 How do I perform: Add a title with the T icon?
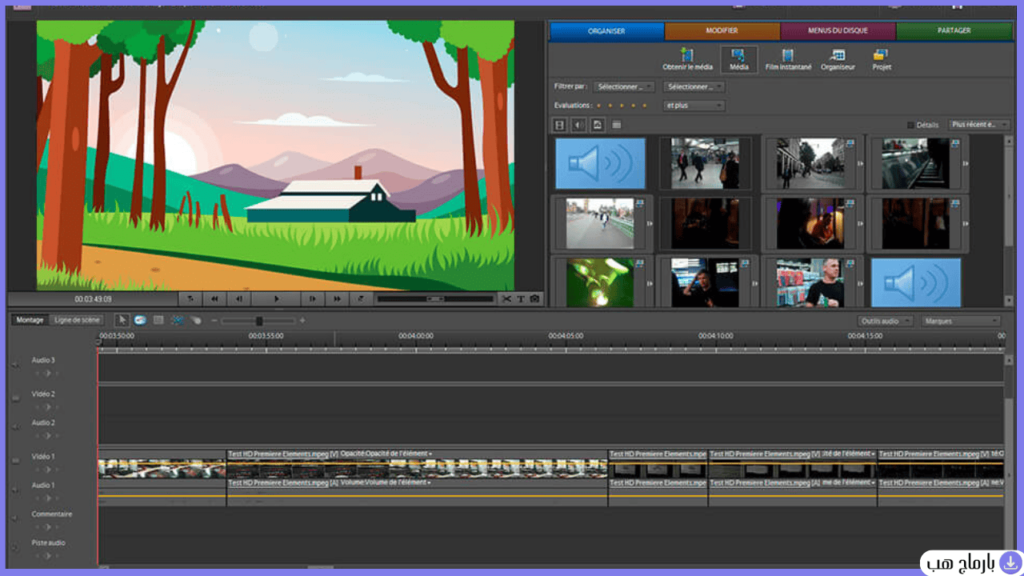coord(520,299)
